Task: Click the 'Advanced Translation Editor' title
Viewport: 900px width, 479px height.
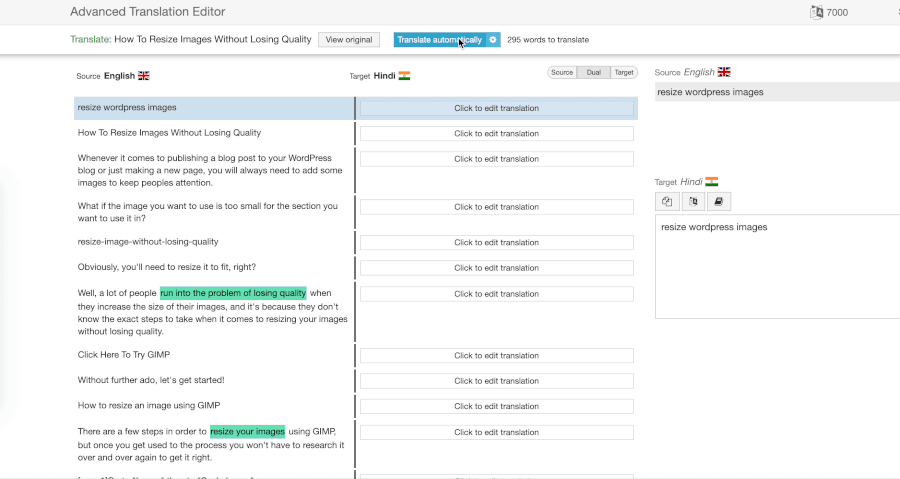Action: [148, 11]
